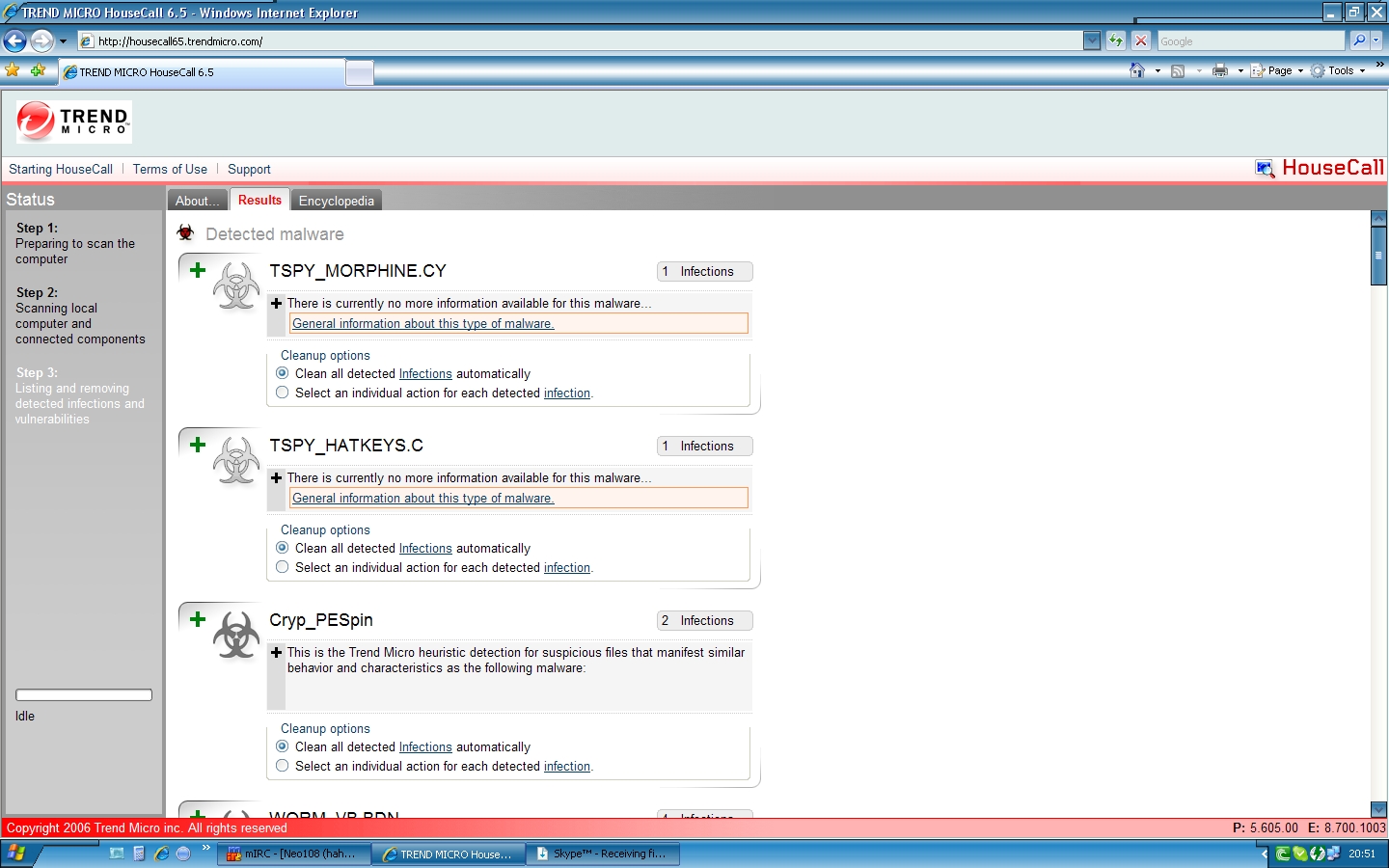Open the address bar history dropdown
1389x868 pixels.
(x=1092, y=41)
